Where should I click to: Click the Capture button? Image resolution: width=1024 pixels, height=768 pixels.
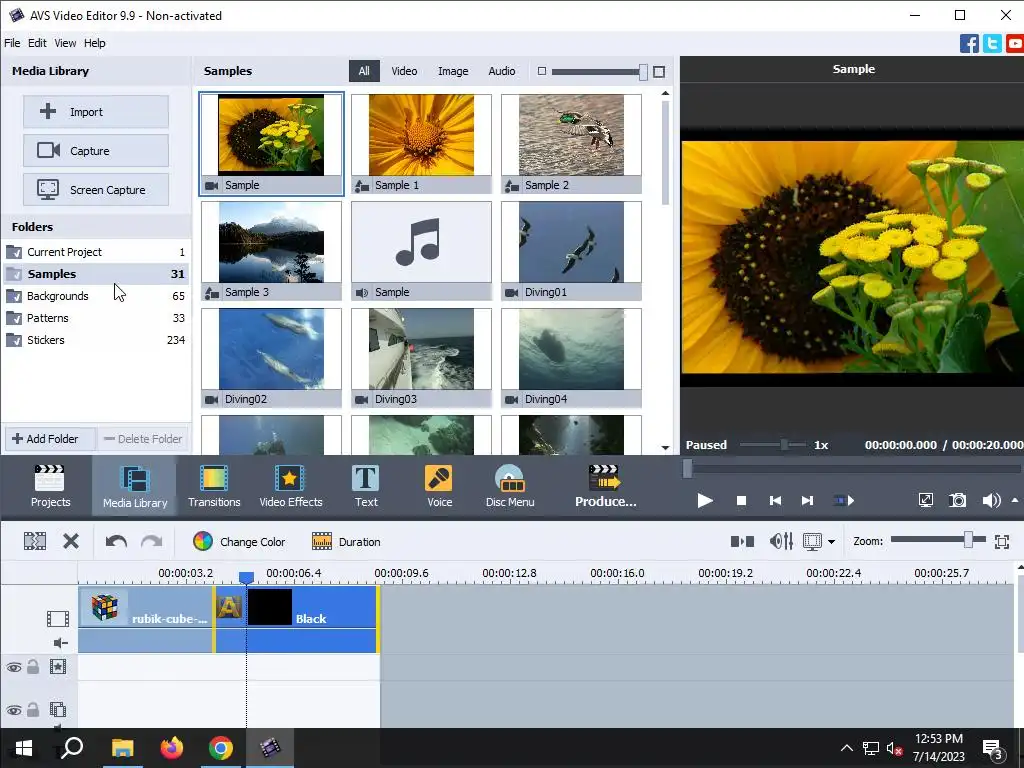(x=96, y=151)
